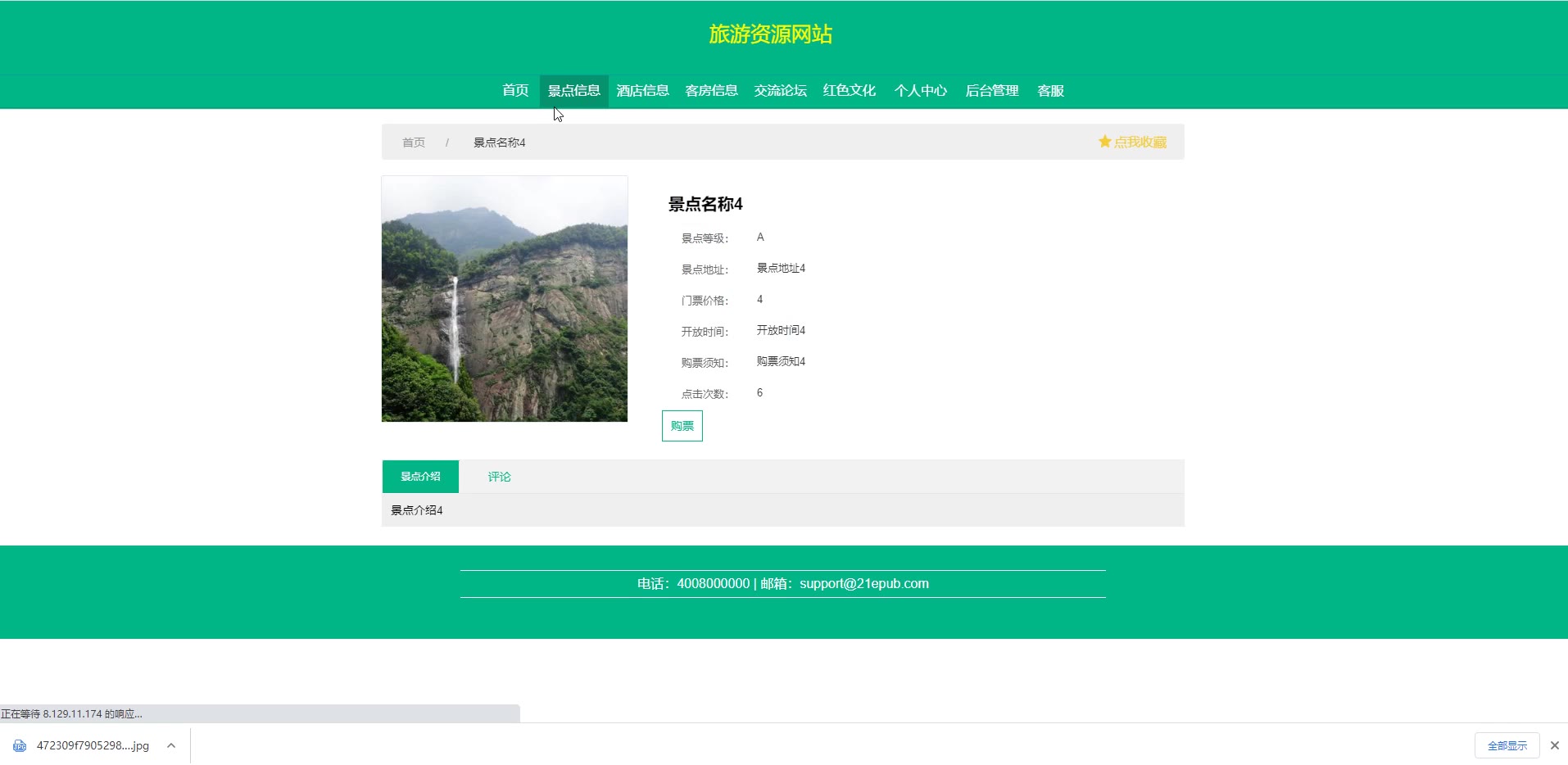The height and width of the screenshot is (765, 1568).
Task: Close the download bar
Action: click(1554, 745)
